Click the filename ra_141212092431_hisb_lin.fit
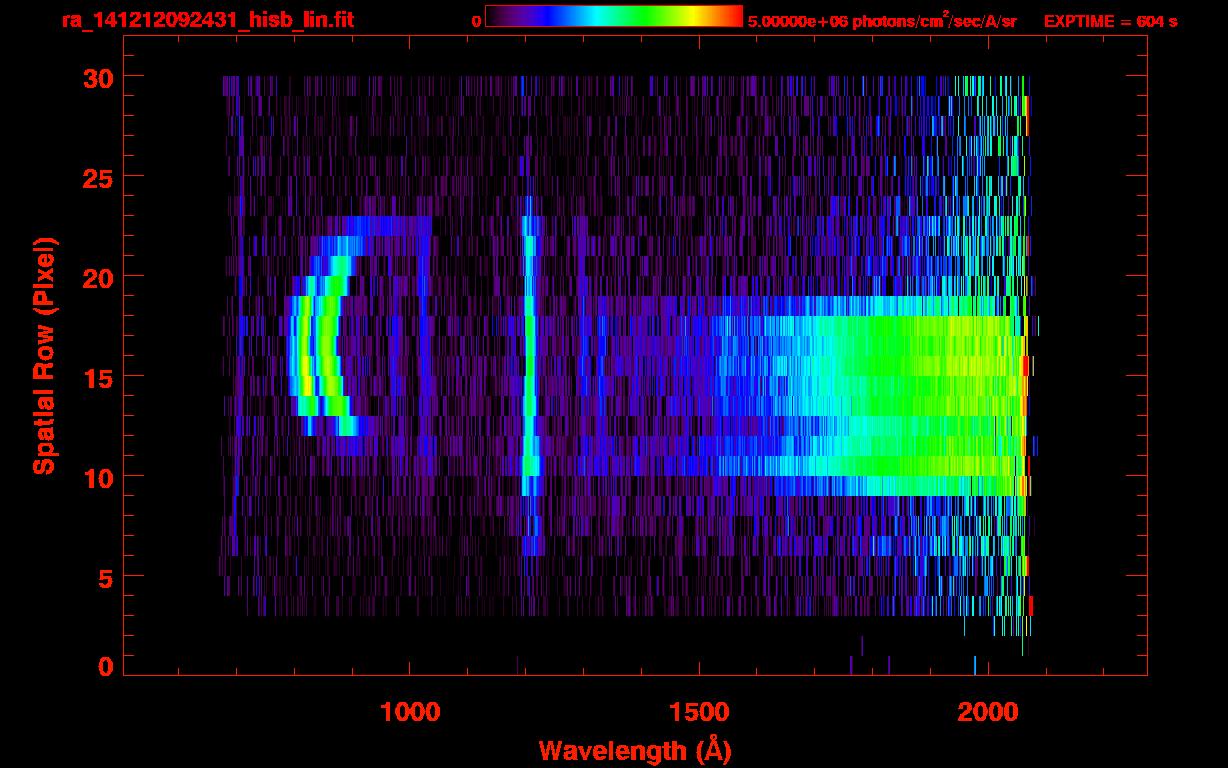This screenshot has width=1228, height=768. (x=207, y=20)
